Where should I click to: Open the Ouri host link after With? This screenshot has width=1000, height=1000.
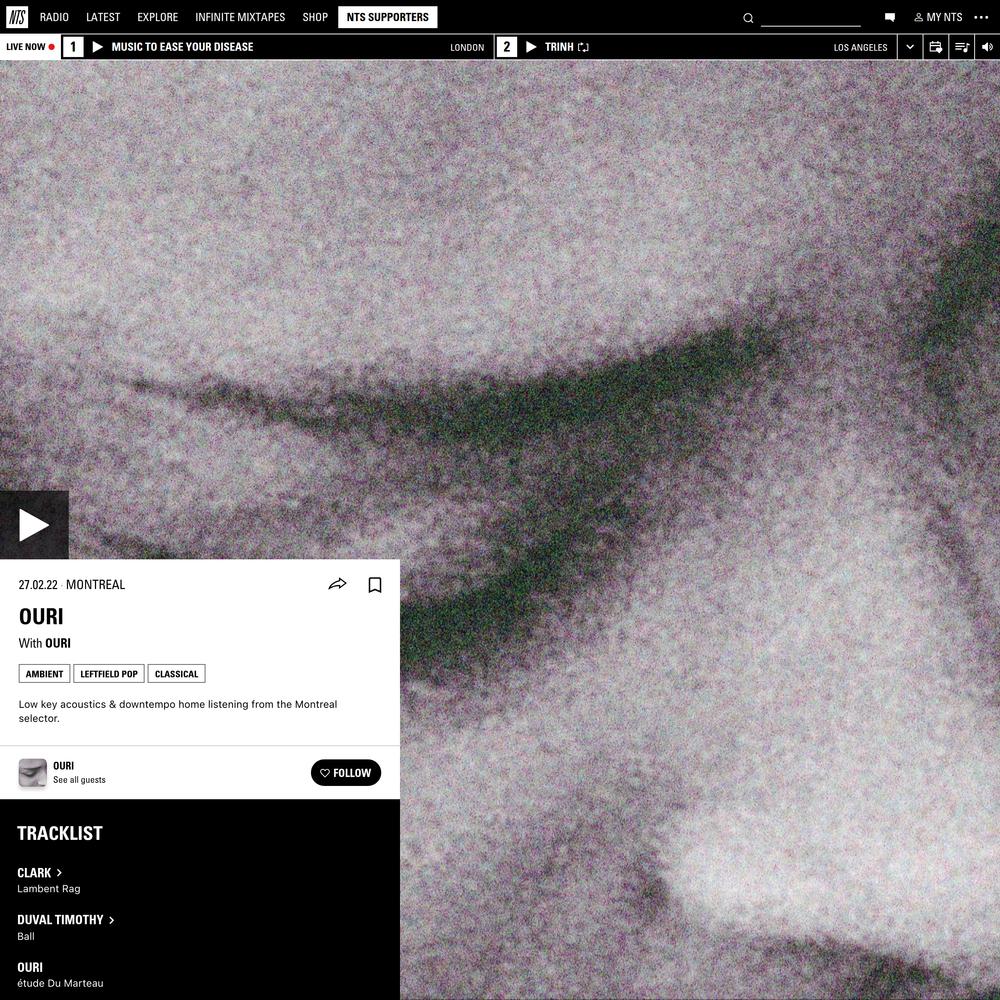(x=58, y=643)
